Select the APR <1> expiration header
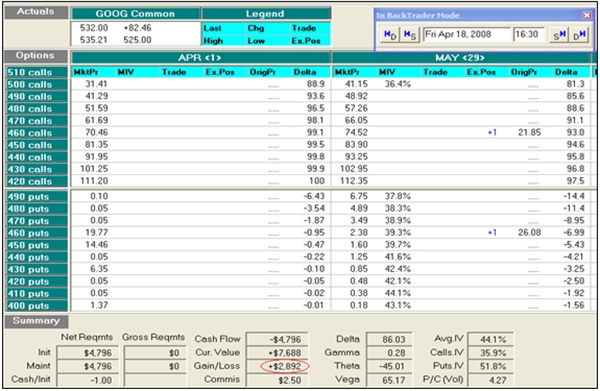Image resolution: width=600 pixels, height=391 pixels. [x=201, y=58]
